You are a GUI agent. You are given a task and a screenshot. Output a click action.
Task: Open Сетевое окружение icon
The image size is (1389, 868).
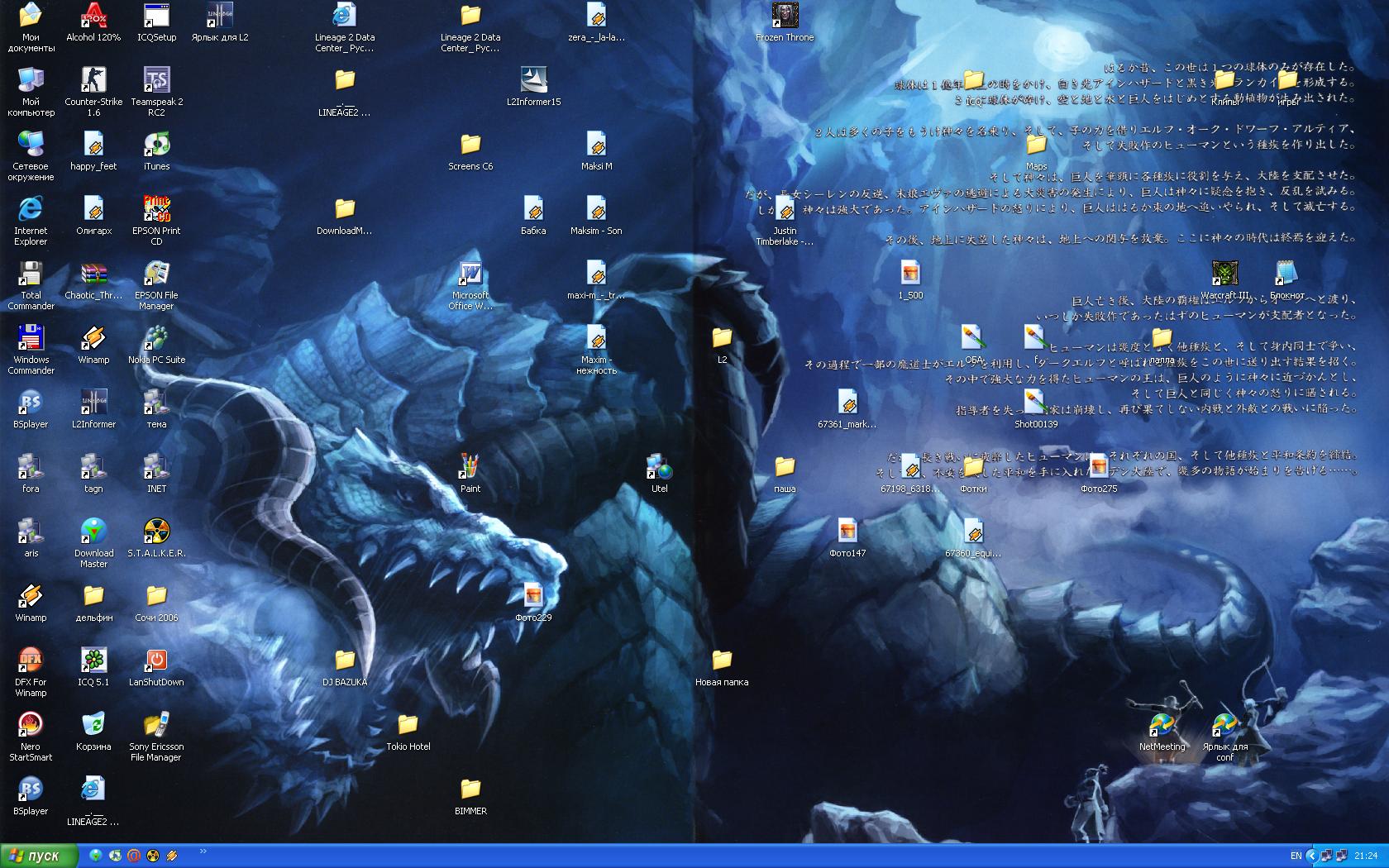[31, 156]
